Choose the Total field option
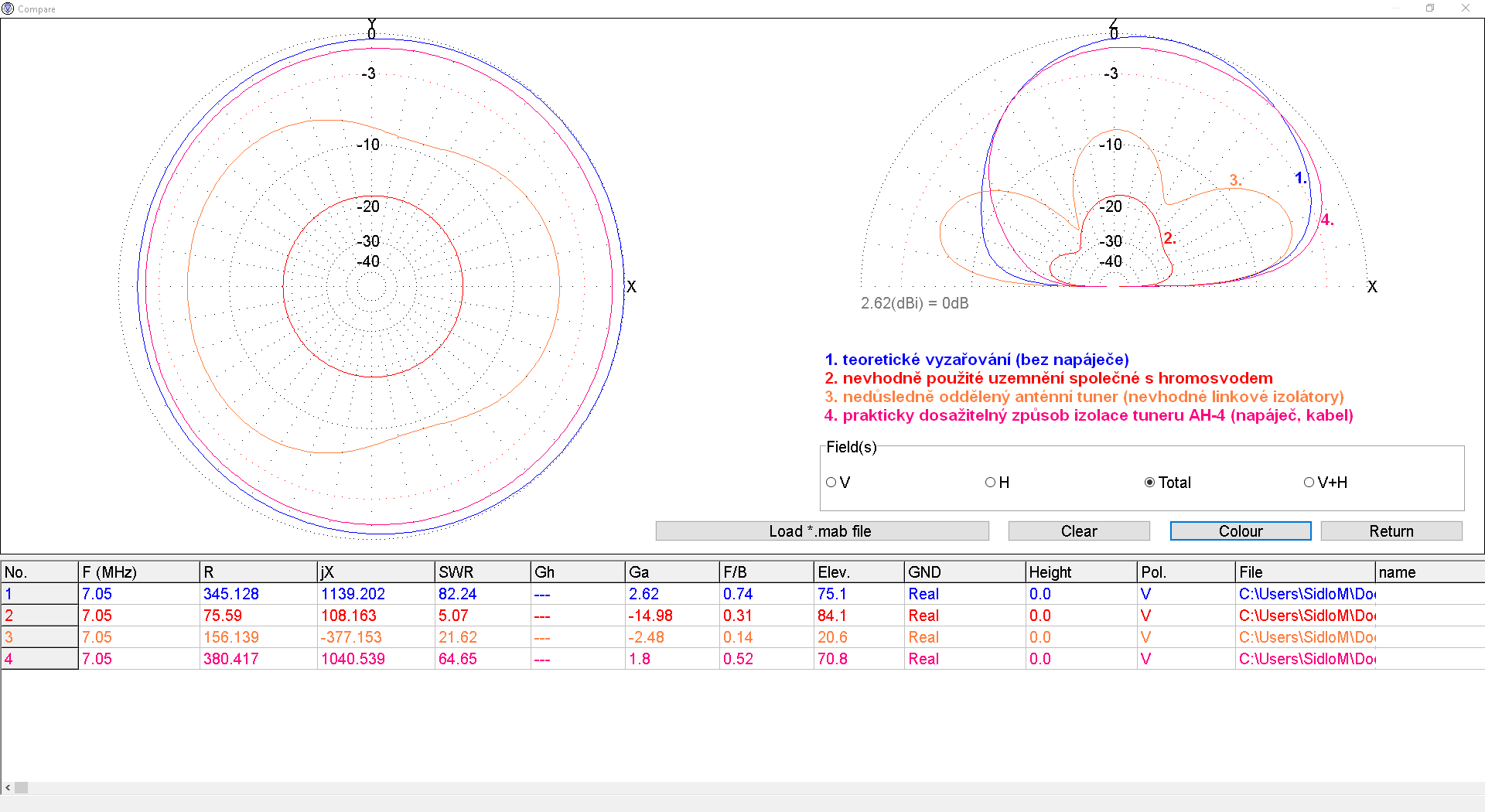The image size is (1485, 812). pos(1150,483)
